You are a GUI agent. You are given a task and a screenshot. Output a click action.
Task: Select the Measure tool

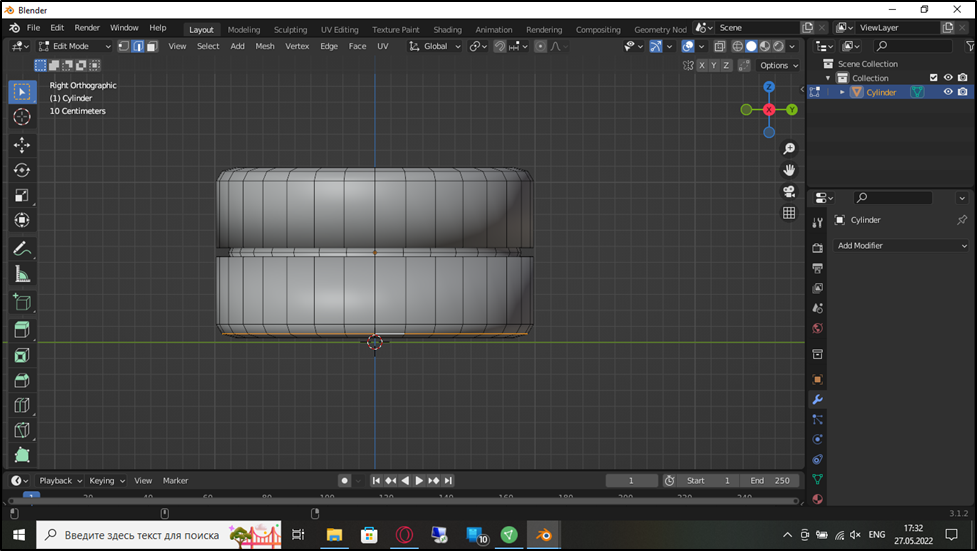click(22, 274)
